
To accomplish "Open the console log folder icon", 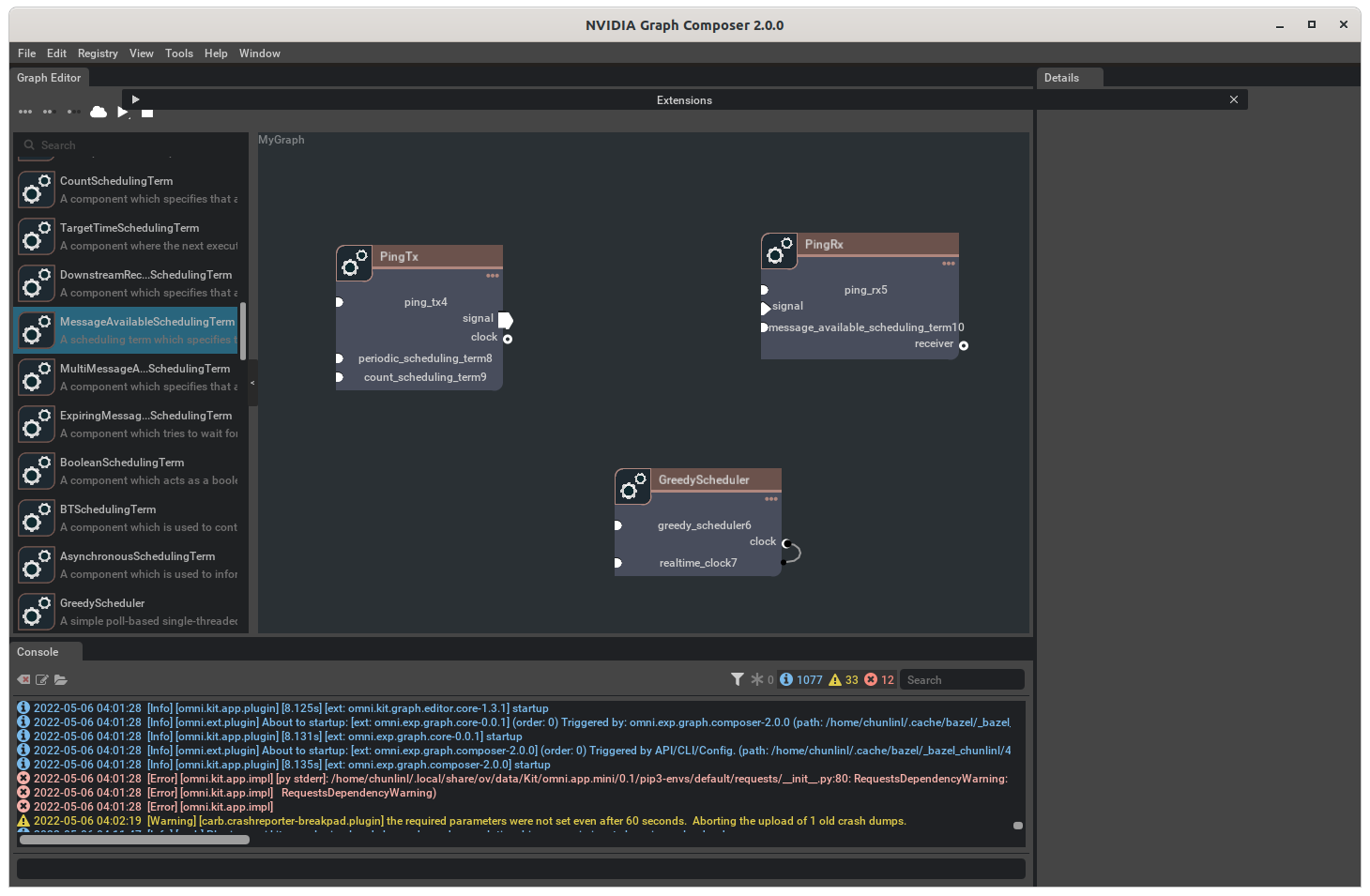I will 61,680.
